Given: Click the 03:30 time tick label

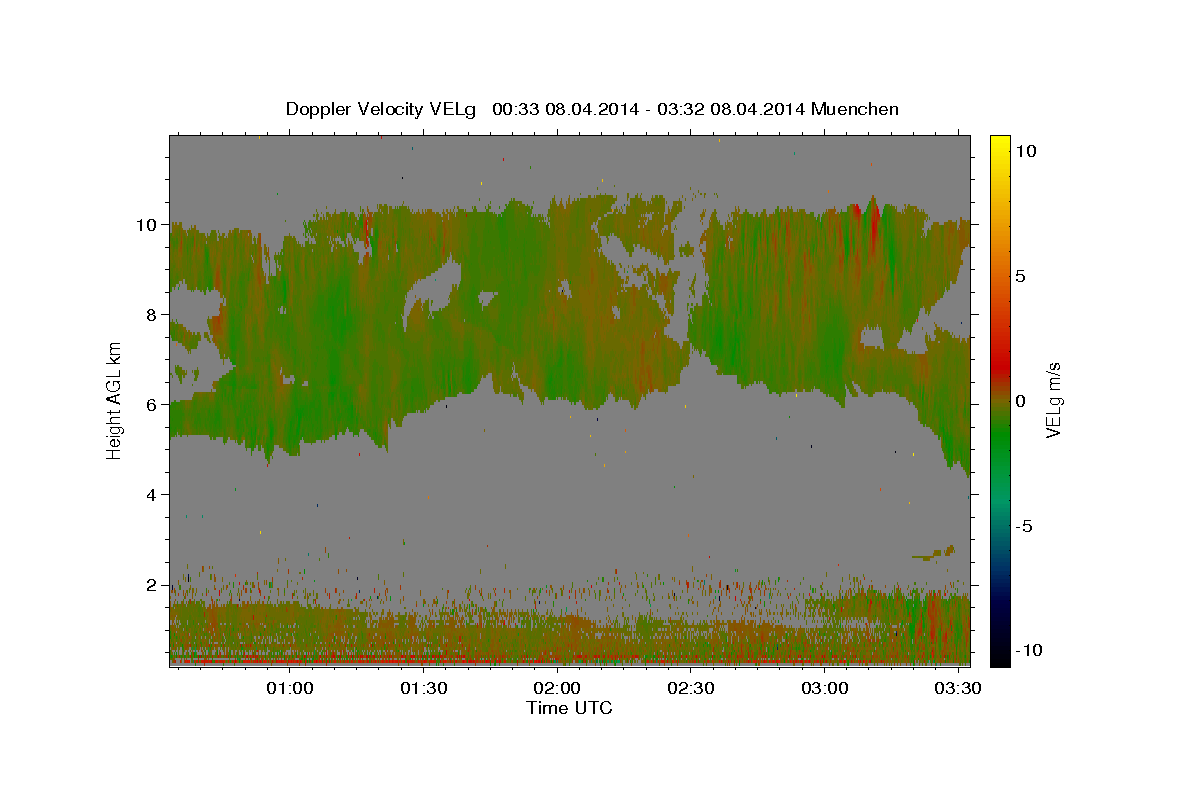Looking at the screenshot, I should 958,688.
